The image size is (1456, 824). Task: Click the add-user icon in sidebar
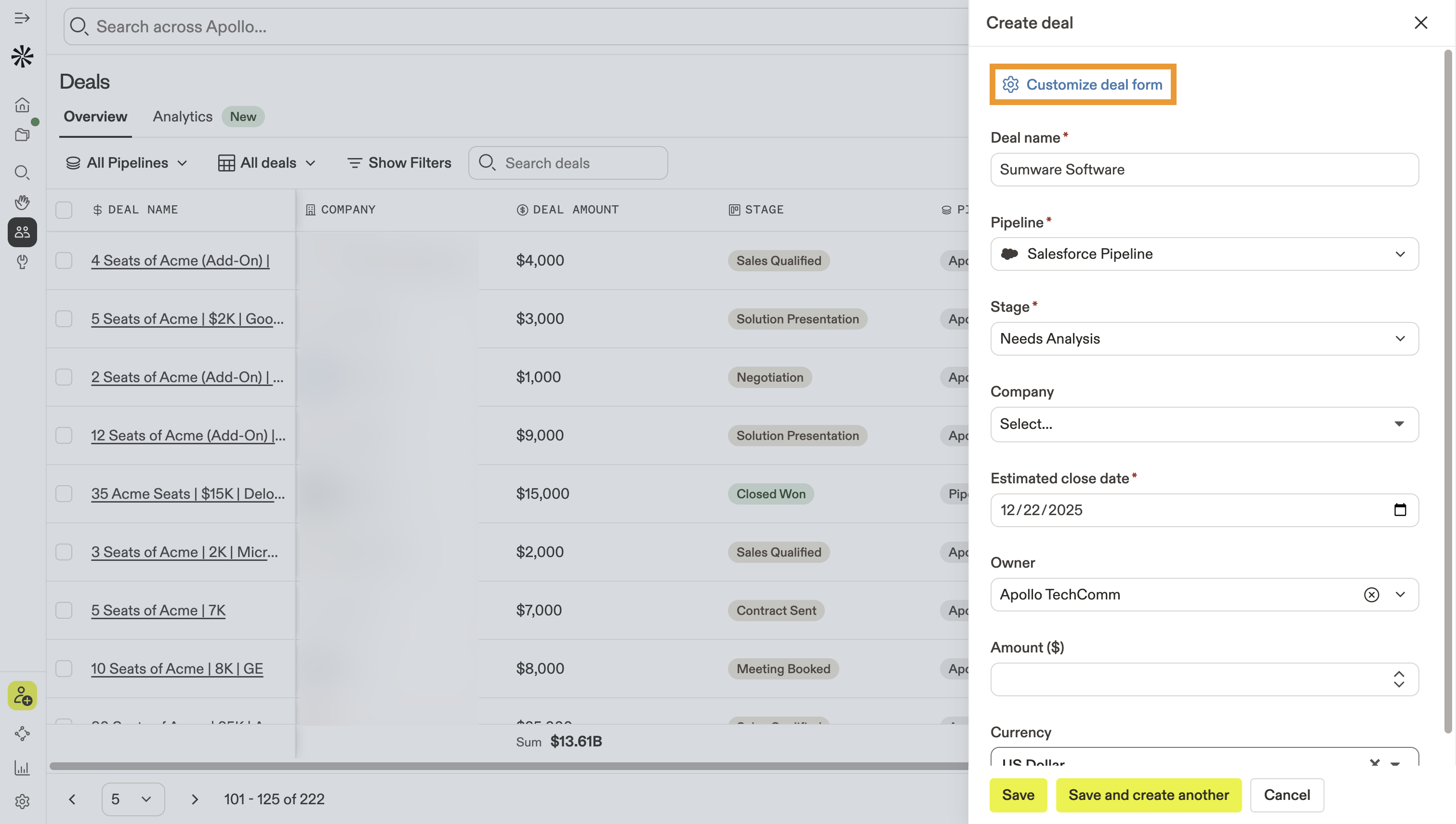(22, 695)
